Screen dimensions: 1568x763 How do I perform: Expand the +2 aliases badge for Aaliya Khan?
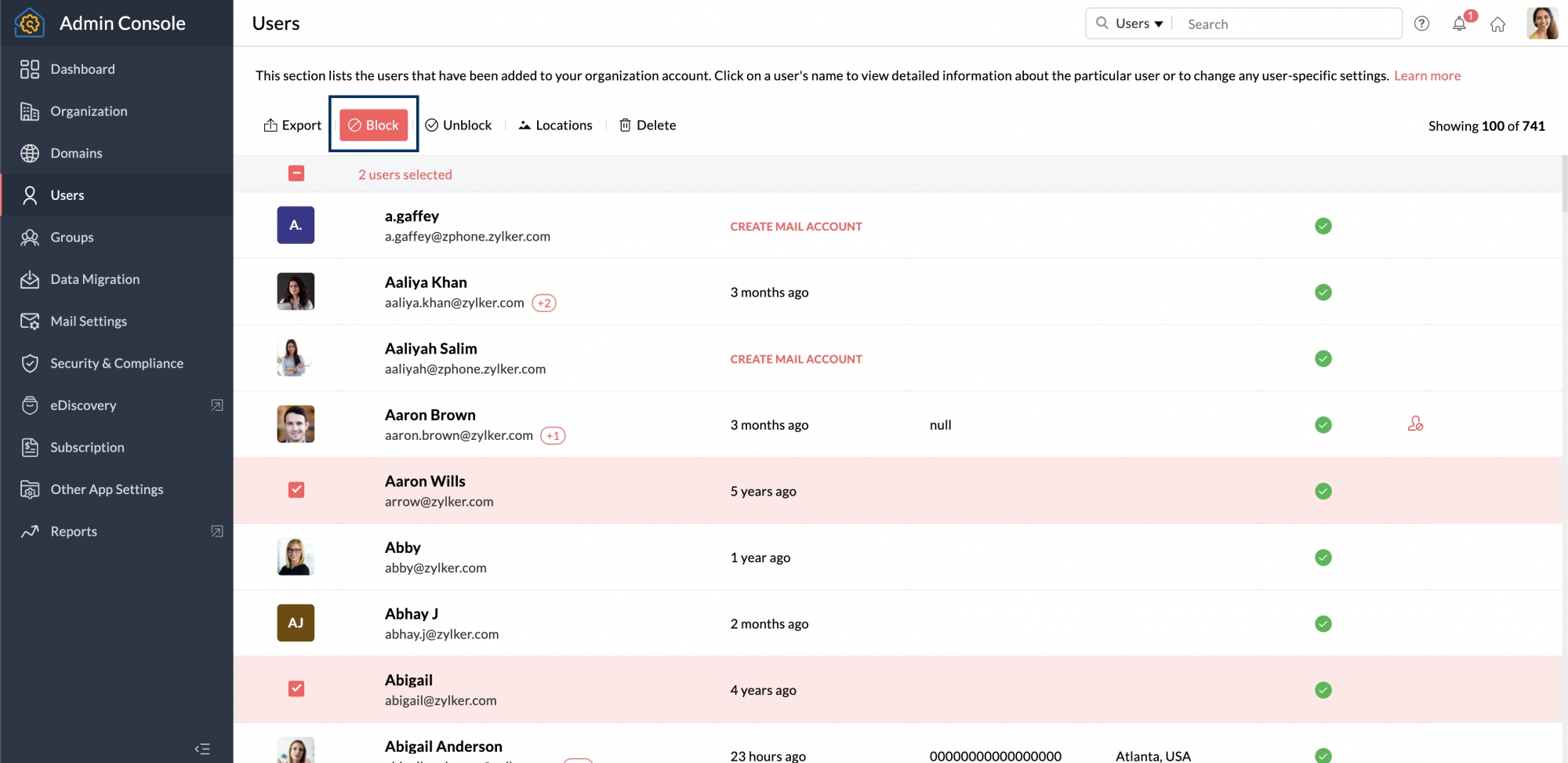[544, 303]
